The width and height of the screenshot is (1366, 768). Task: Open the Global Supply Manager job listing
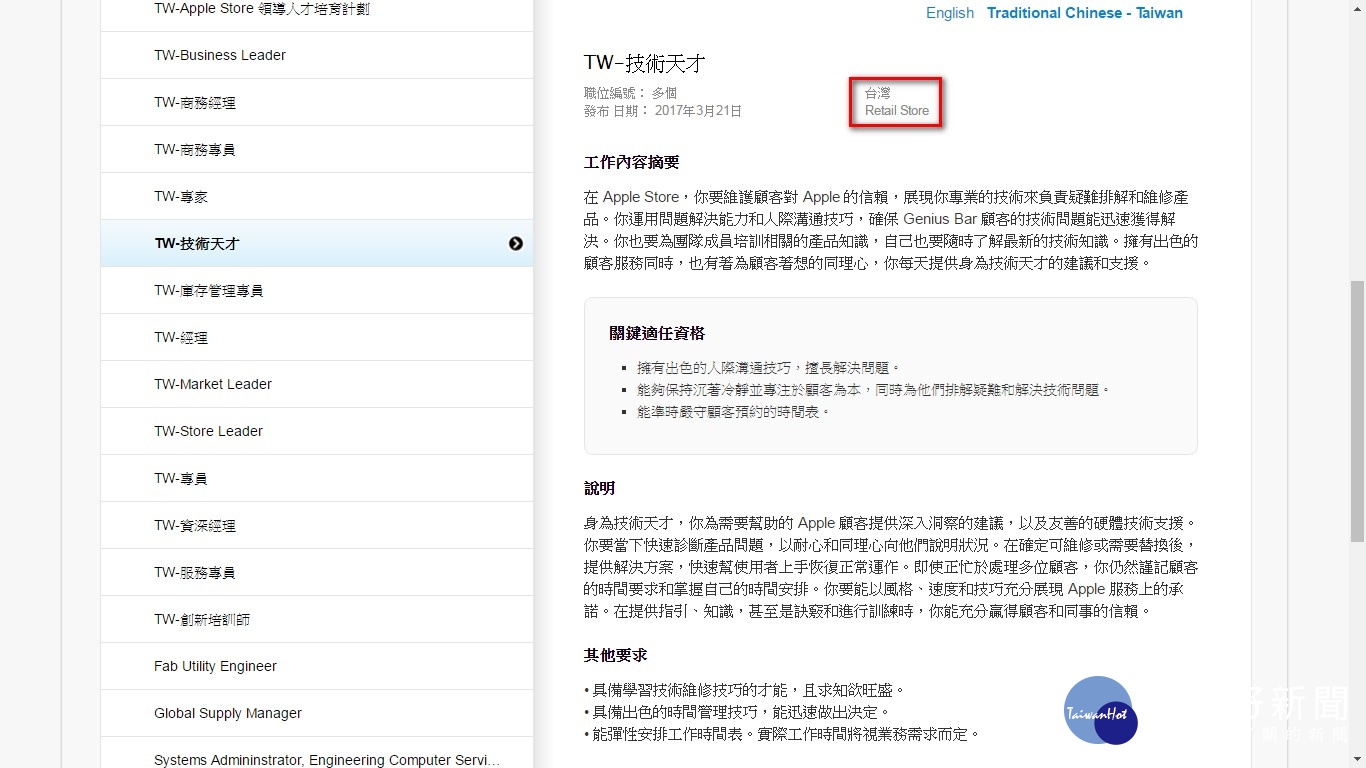pyautogui.click(x=316, y=713)
